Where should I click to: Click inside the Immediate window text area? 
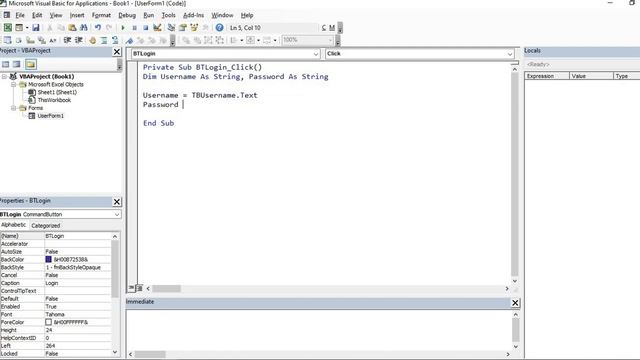click(x=319, y=330)
